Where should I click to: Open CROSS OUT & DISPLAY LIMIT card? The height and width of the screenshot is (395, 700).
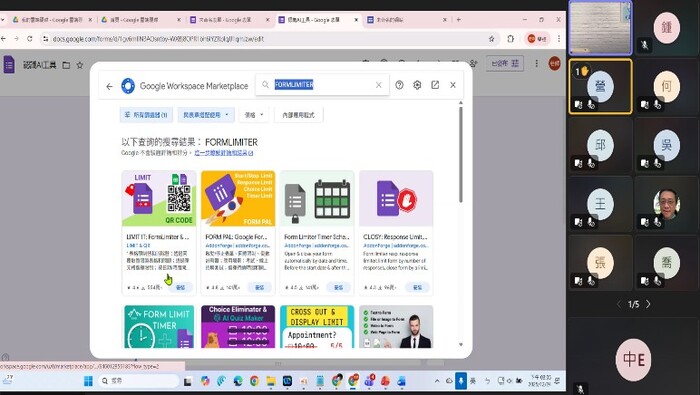tap(317, 327)
